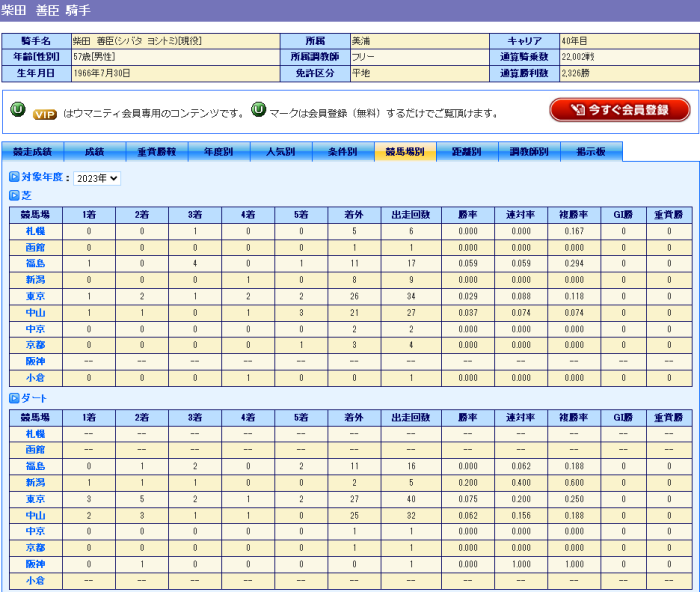Switch to the 競走成績 tab
This screenshot has height=592, width=700.
(x=33, y=152)
